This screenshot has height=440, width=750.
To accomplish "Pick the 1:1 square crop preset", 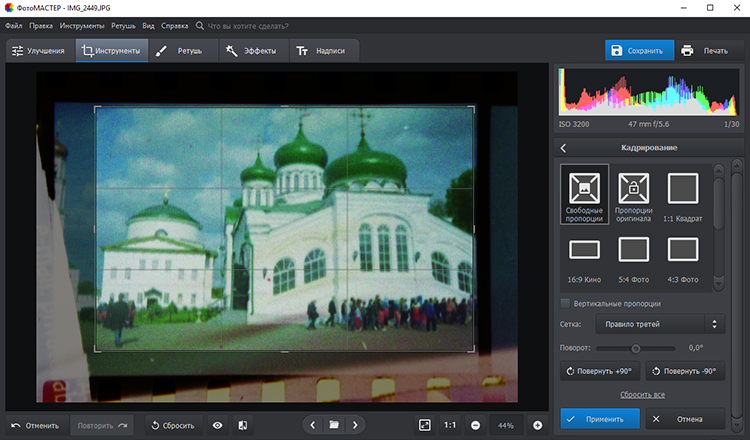I will click(x=683, y=195).
